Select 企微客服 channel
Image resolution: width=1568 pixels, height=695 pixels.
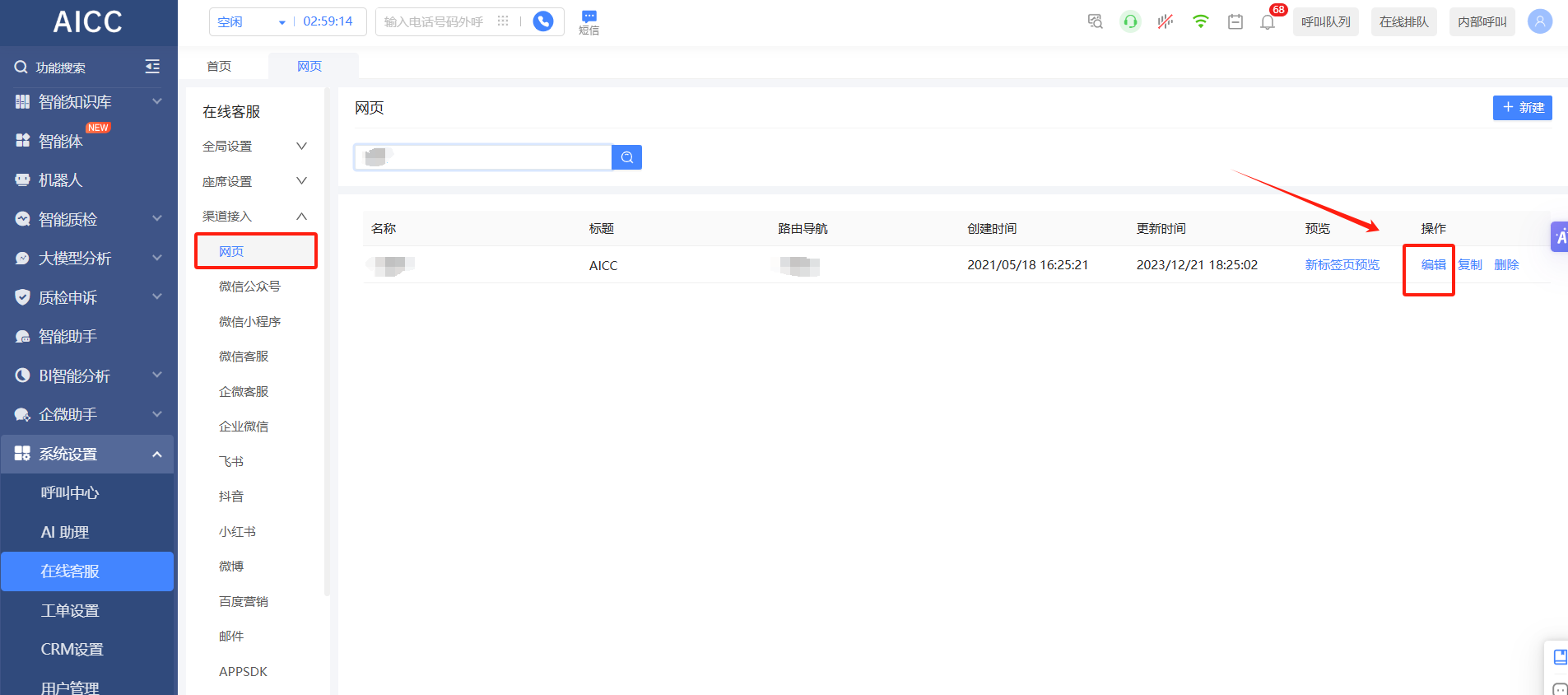pos(244,391)
